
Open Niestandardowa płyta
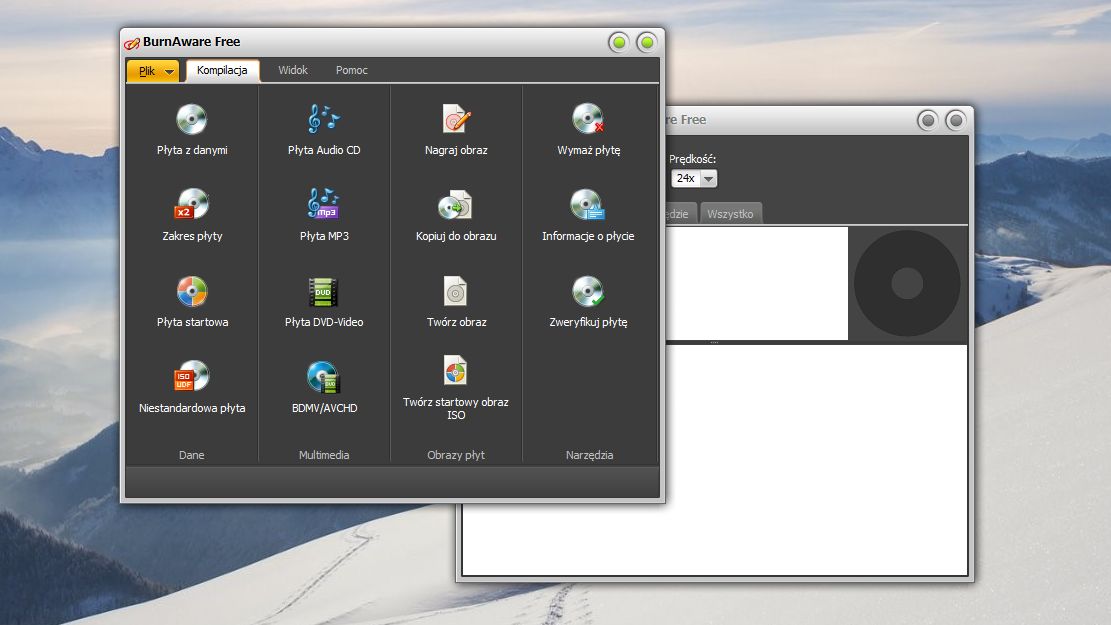click(x=192, y=387)
